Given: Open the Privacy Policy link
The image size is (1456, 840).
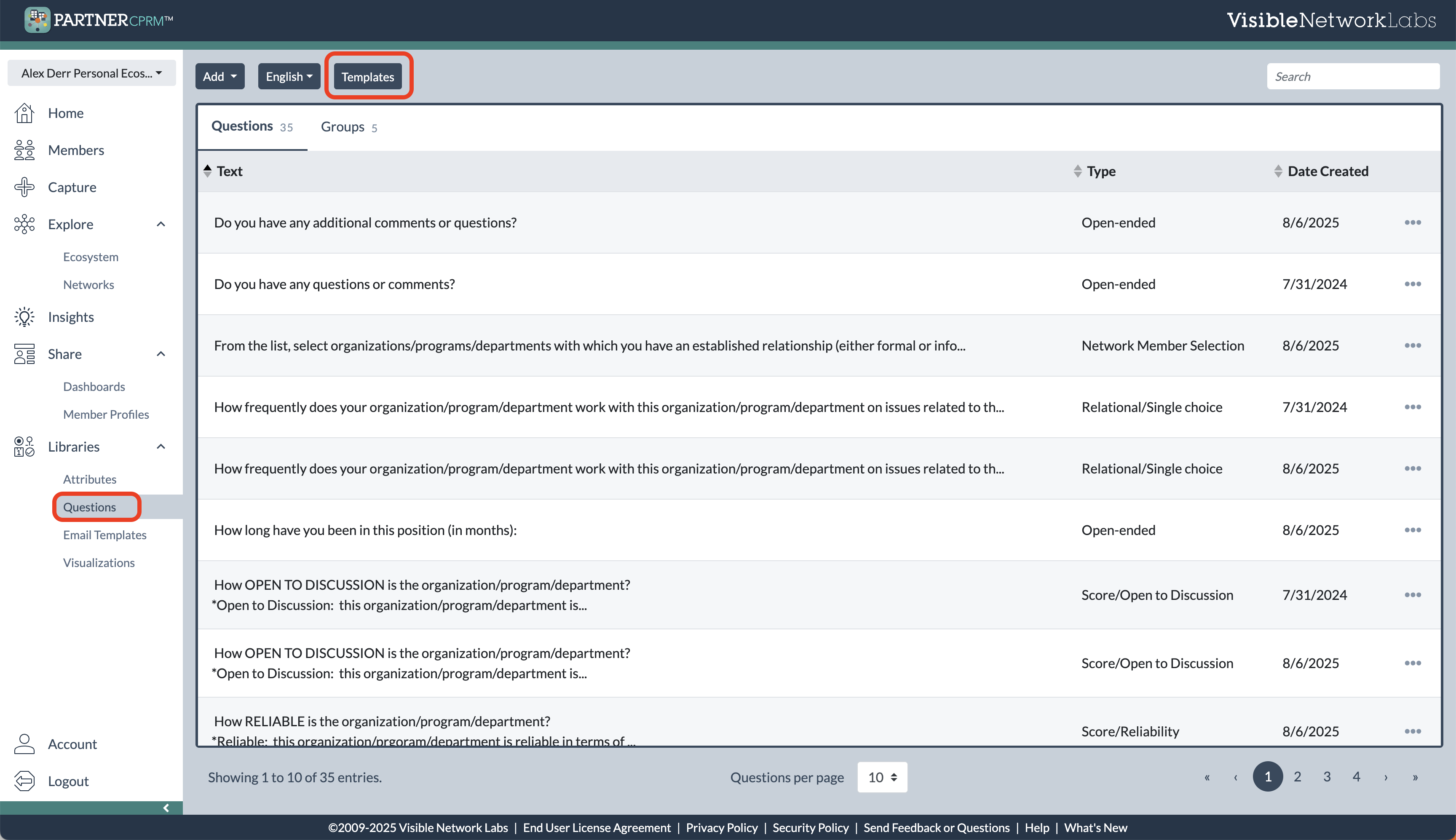Looking at the screenshot, I should [x=722, y=827].
